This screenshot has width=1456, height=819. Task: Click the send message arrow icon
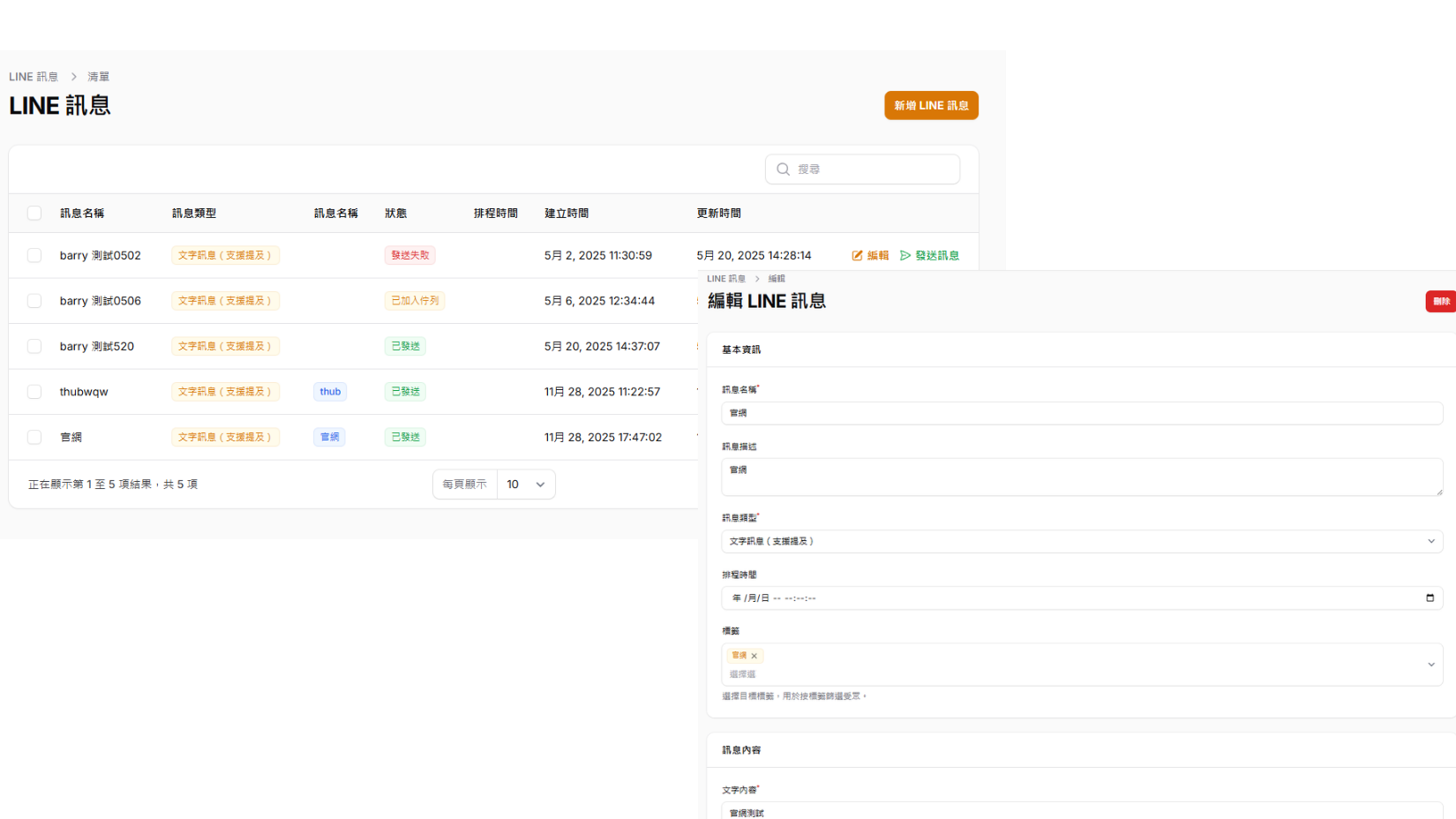pyautogui.click(x=905, y=255)
